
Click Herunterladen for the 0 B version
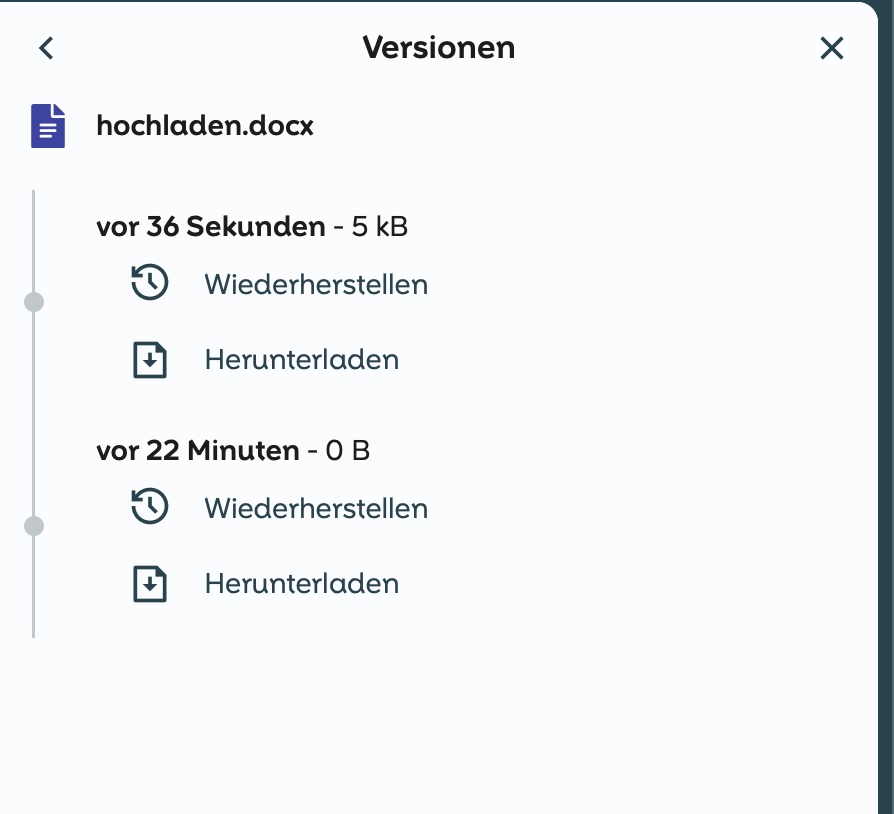(x=301, y=584)
